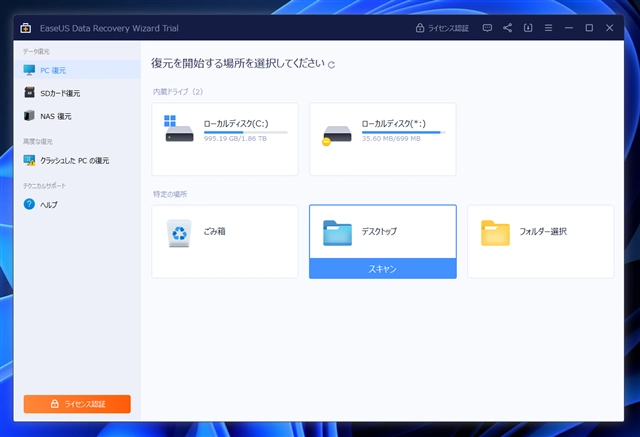Select the ごみ箱 location card
This screenshot has height=437, width=640.
225,242
